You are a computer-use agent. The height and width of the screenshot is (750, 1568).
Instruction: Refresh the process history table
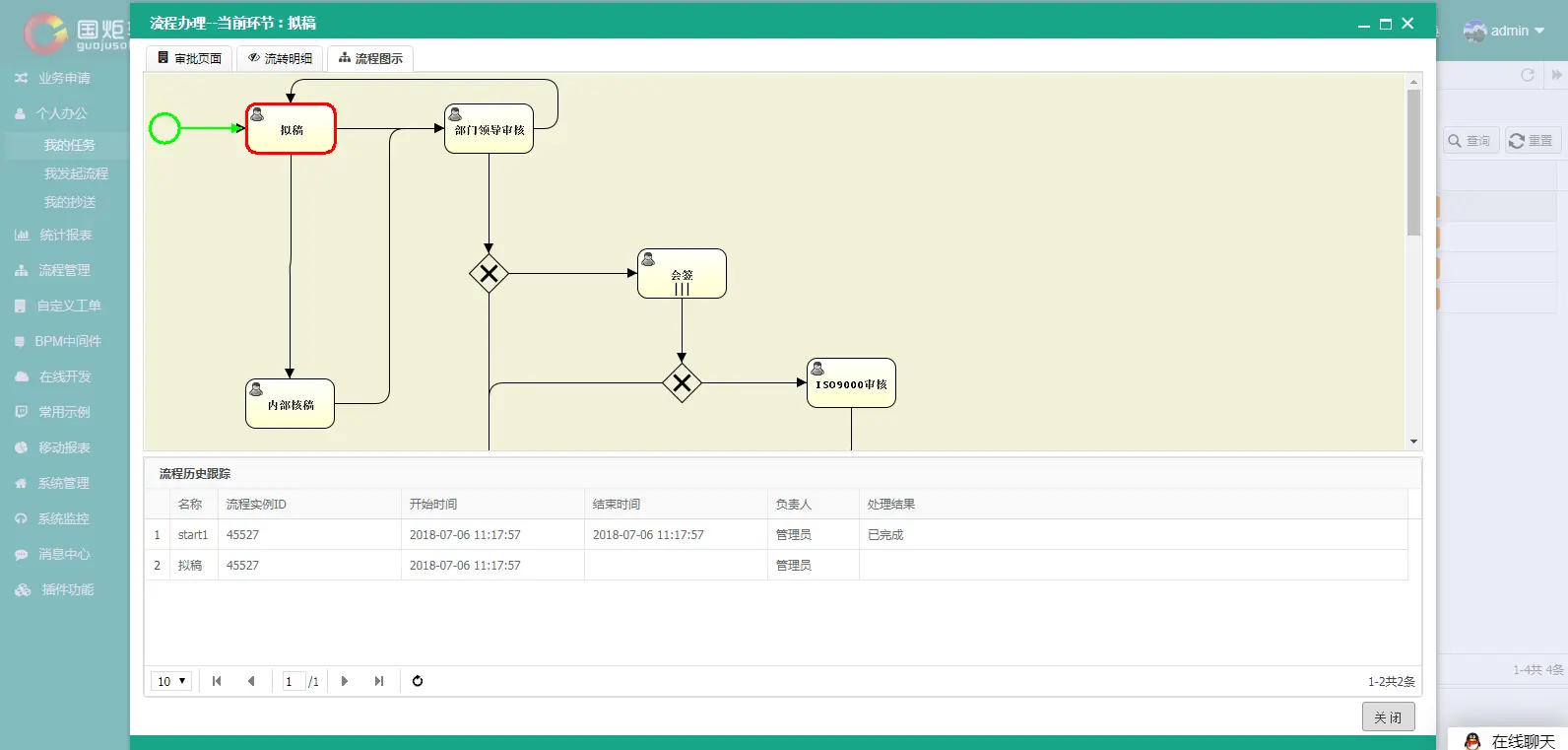[x=418, y=681]
